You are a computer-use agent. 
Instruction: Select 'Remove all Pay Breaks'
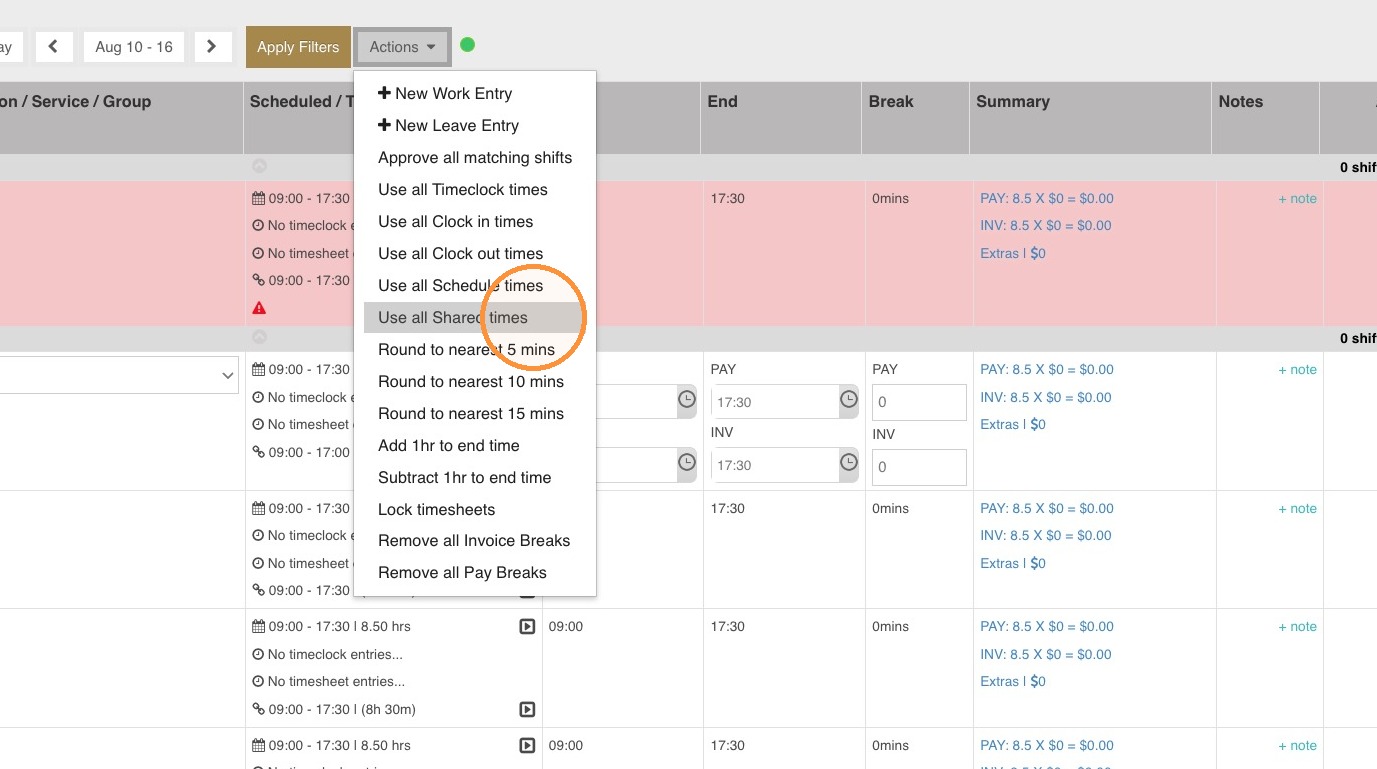click(475, 573)
